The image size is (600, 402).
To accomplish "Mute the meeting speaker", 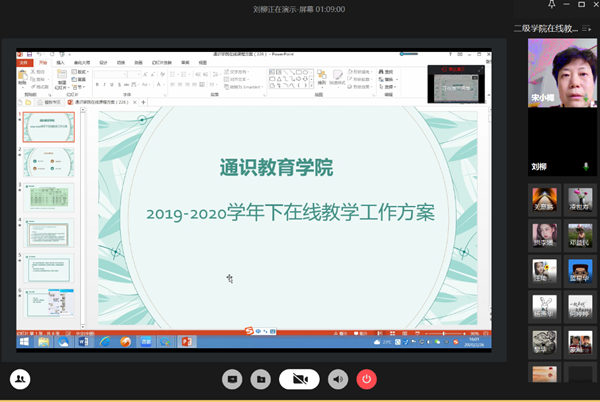I will [x=338, y=379].
